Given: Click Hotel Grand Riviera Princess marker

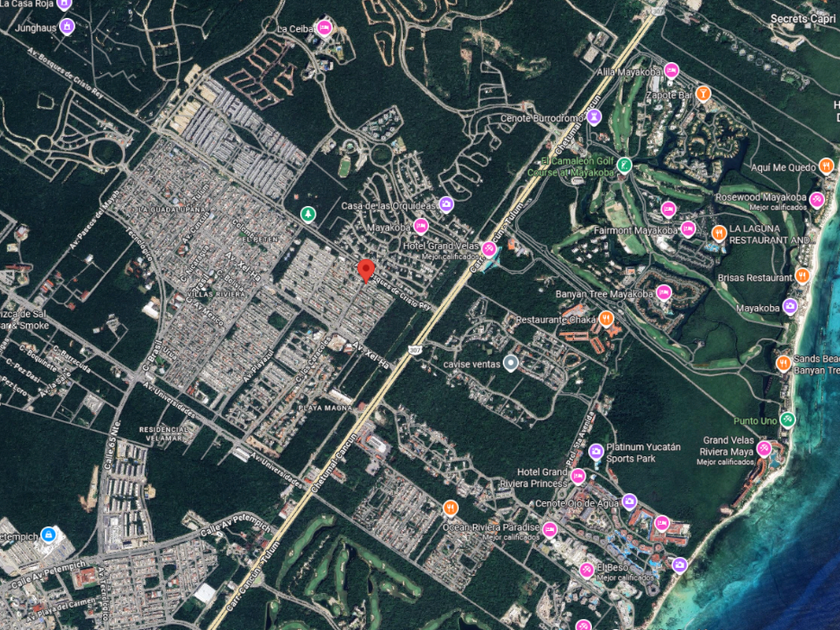Looking at the screenshot, I should click(578, 476).
